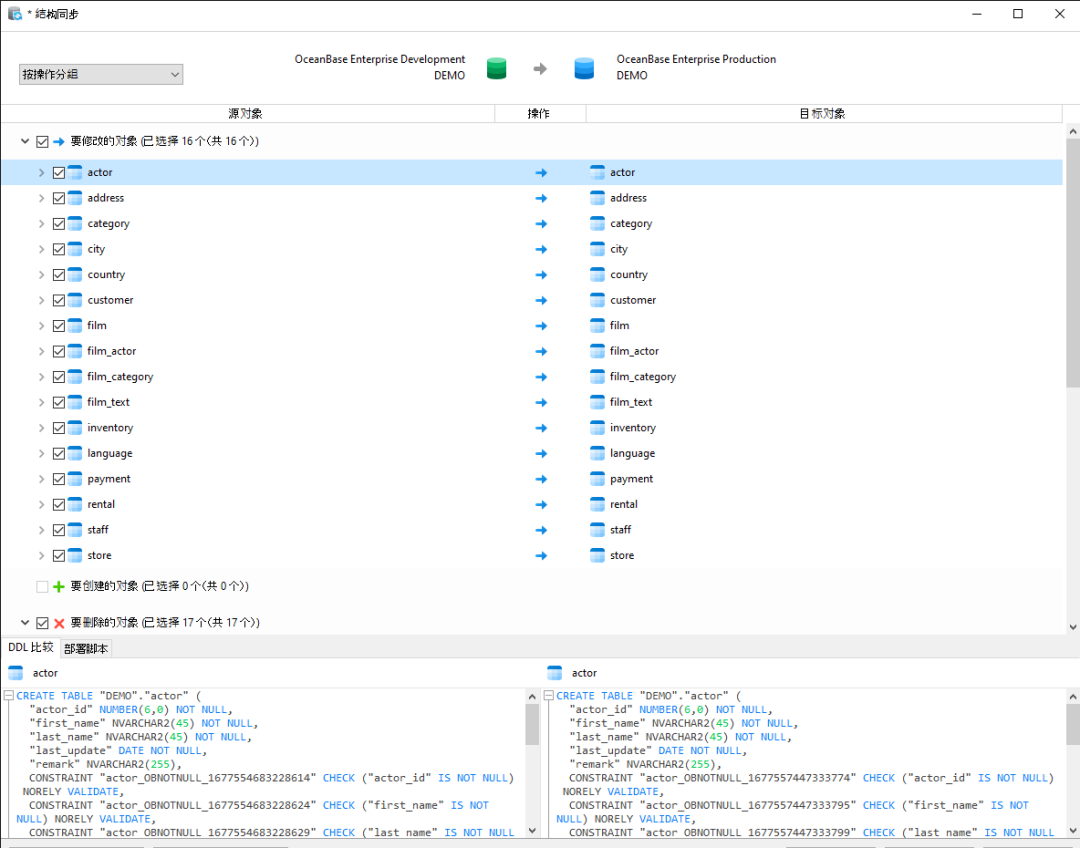Click the target customer table icon
Image resolution: width=1080 pixels, height=848 pixels.
click(597, 300)
